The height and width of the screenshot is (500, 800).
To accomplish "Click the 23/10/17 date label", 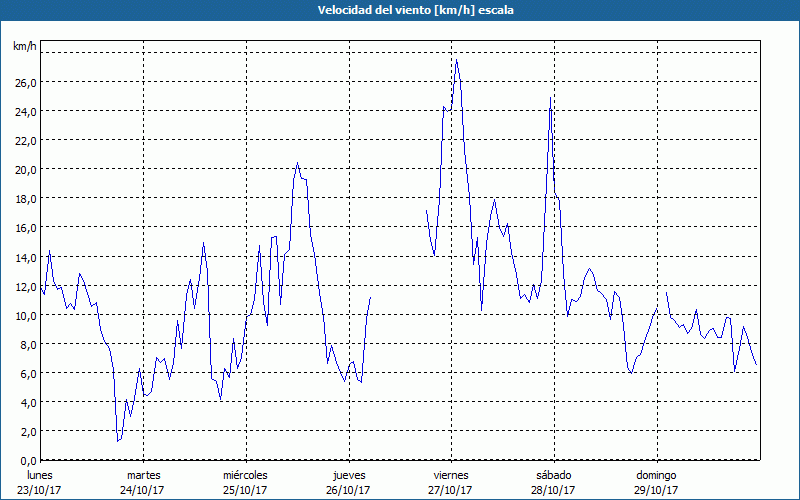I will pyautogui.click(x=40, y=490).
